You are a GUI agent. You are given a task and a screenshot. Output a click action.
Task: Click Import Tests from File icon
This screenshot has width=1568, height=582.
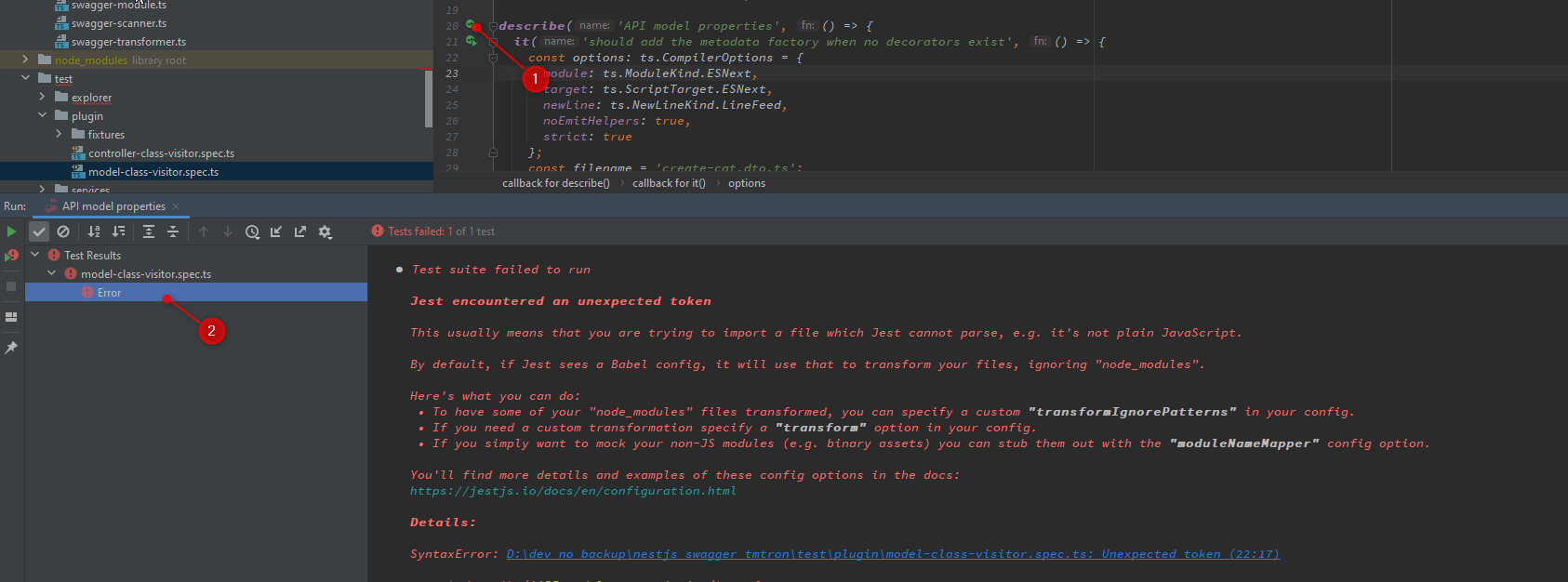click(276, 231)
